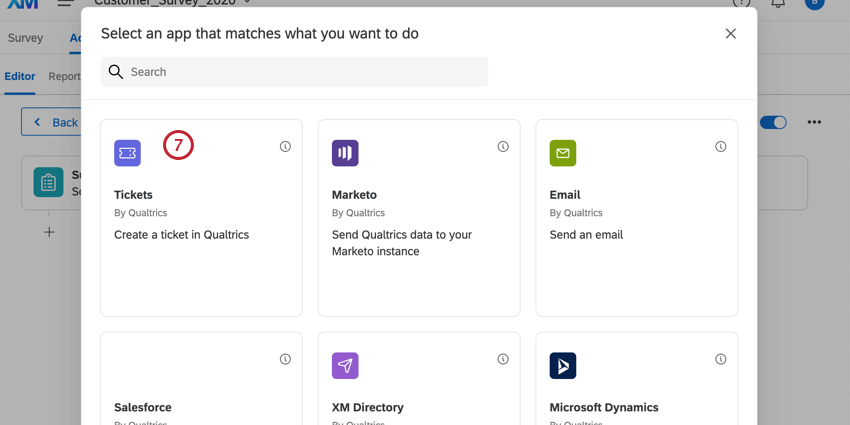
Task: Go back with the Back button
Action: point(53,123)
